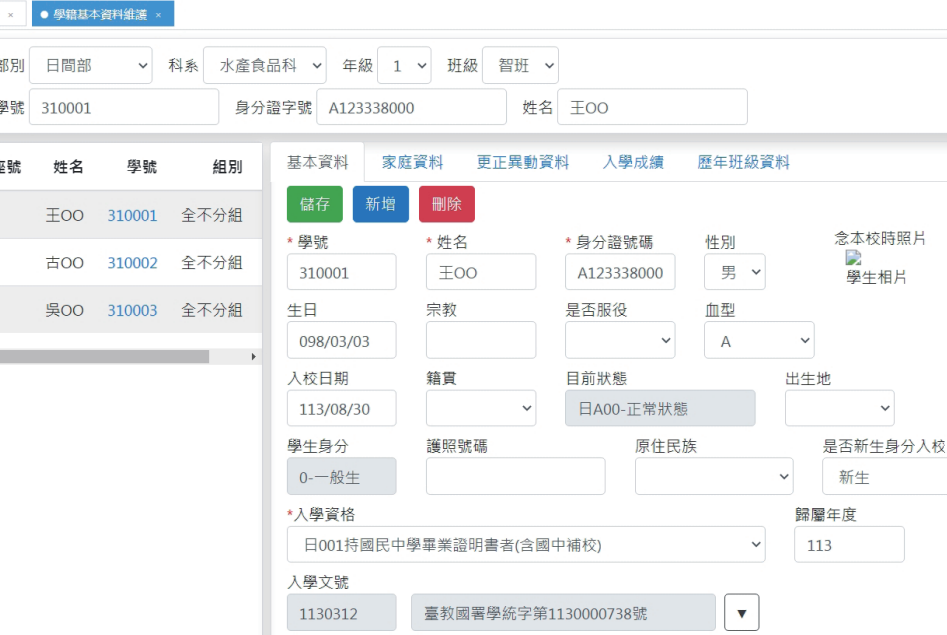Open the 班級 dropdown showing 智班
The width and height of the screenshot is (947, 635).
point(520,65)
